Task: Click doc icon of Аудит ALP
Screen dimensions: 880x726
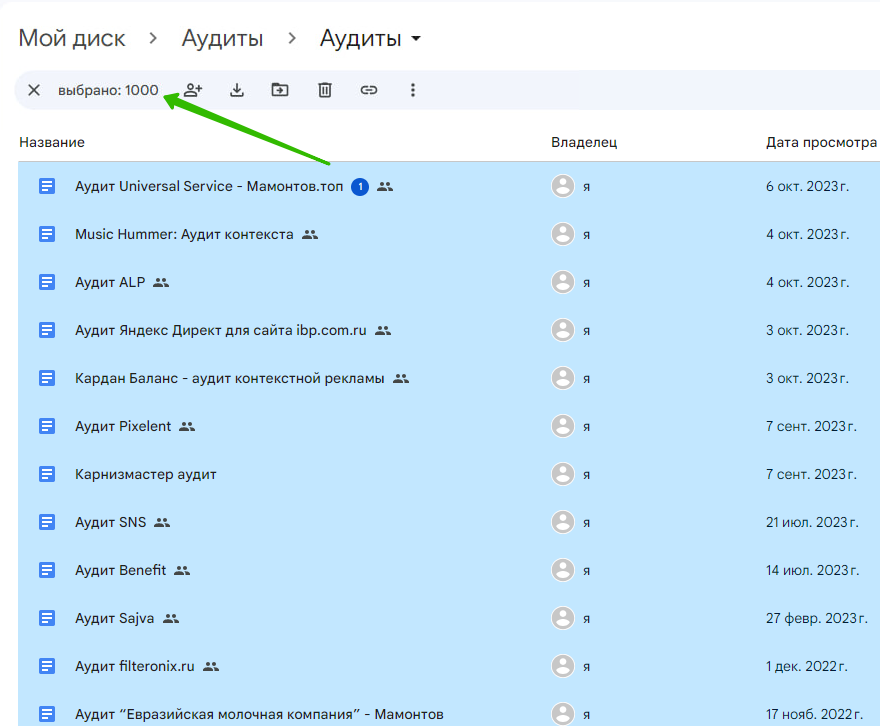Action: click(x=47, y=282)
